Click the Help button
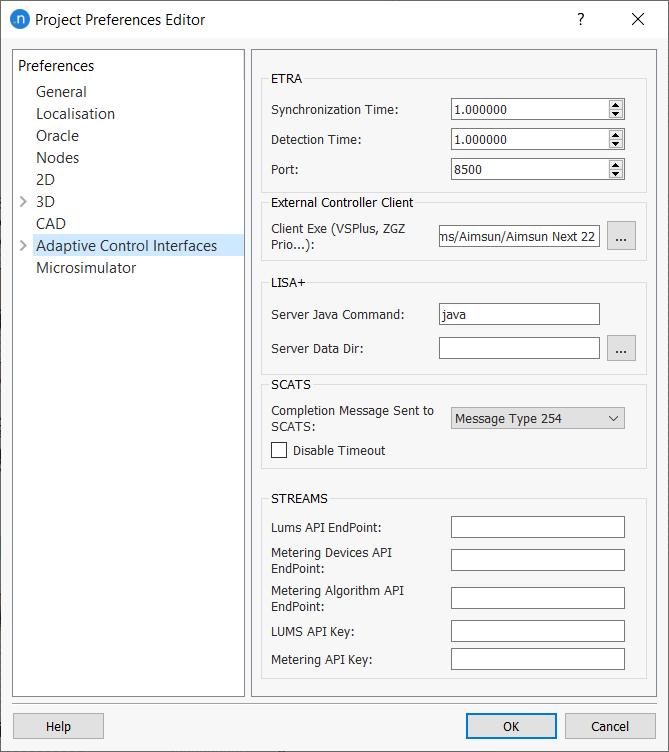 59,726
